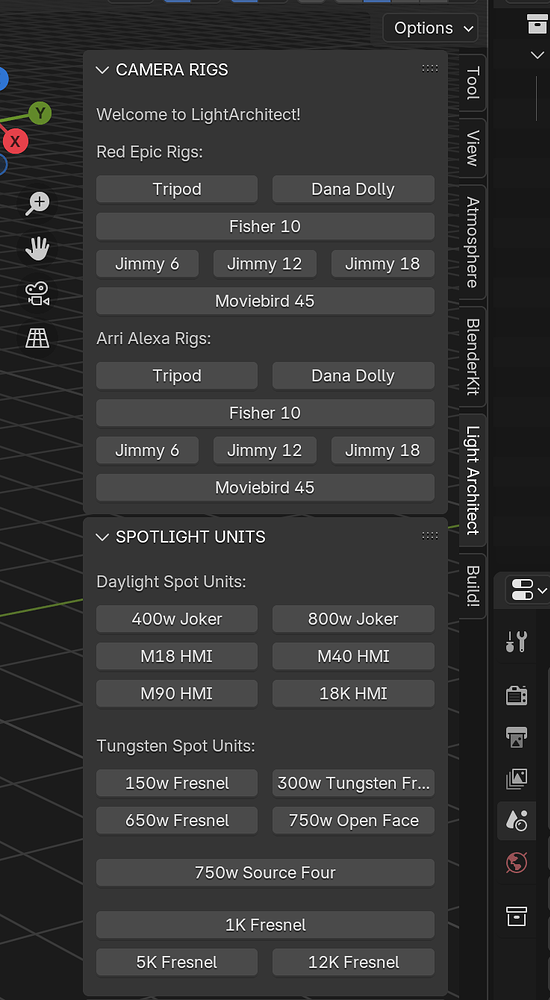Open the Scene properties icon
Viewport: 550px width, 1000px height.
(516, 820)
